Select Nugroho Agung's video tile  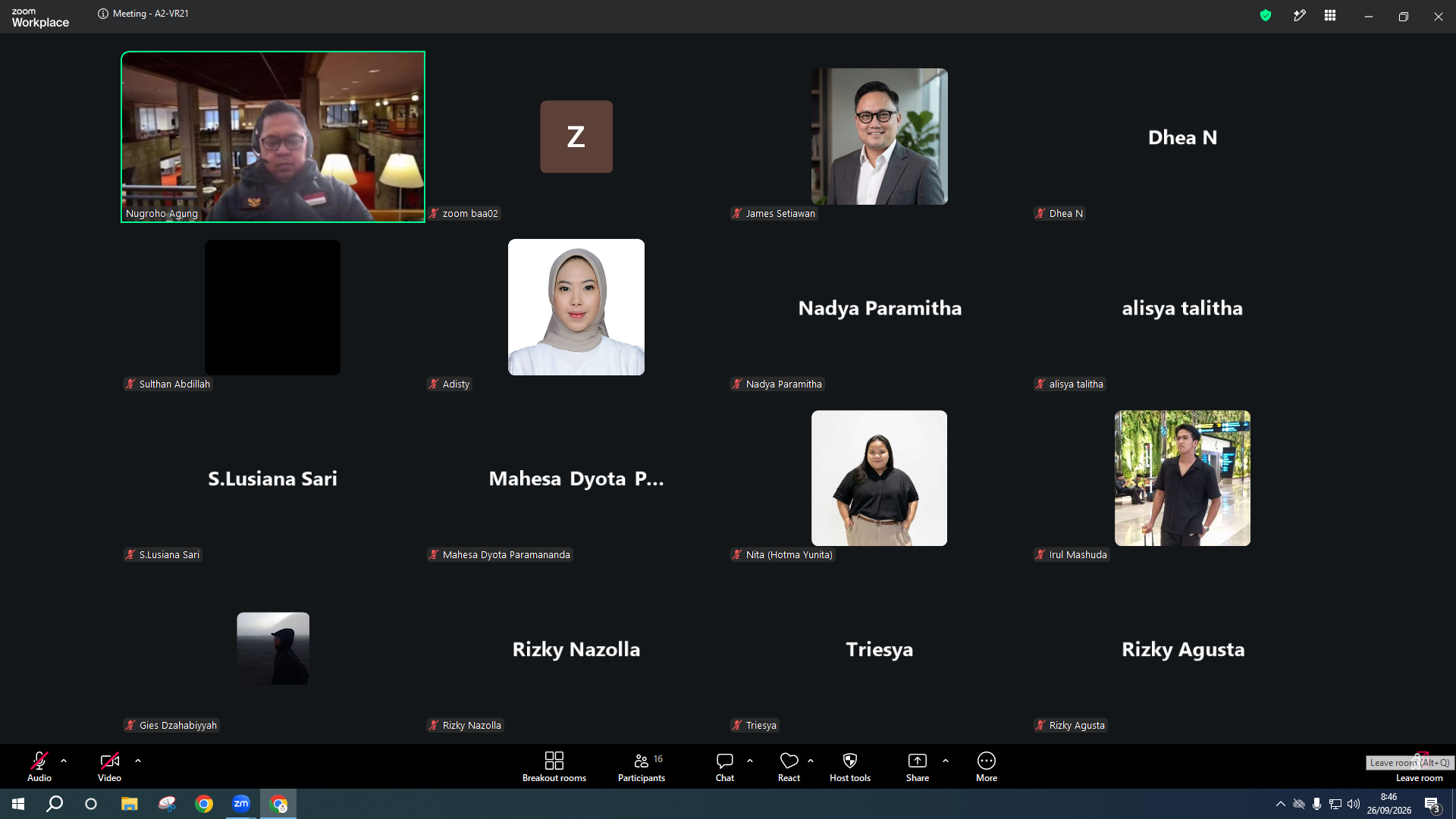coord(273,136)
